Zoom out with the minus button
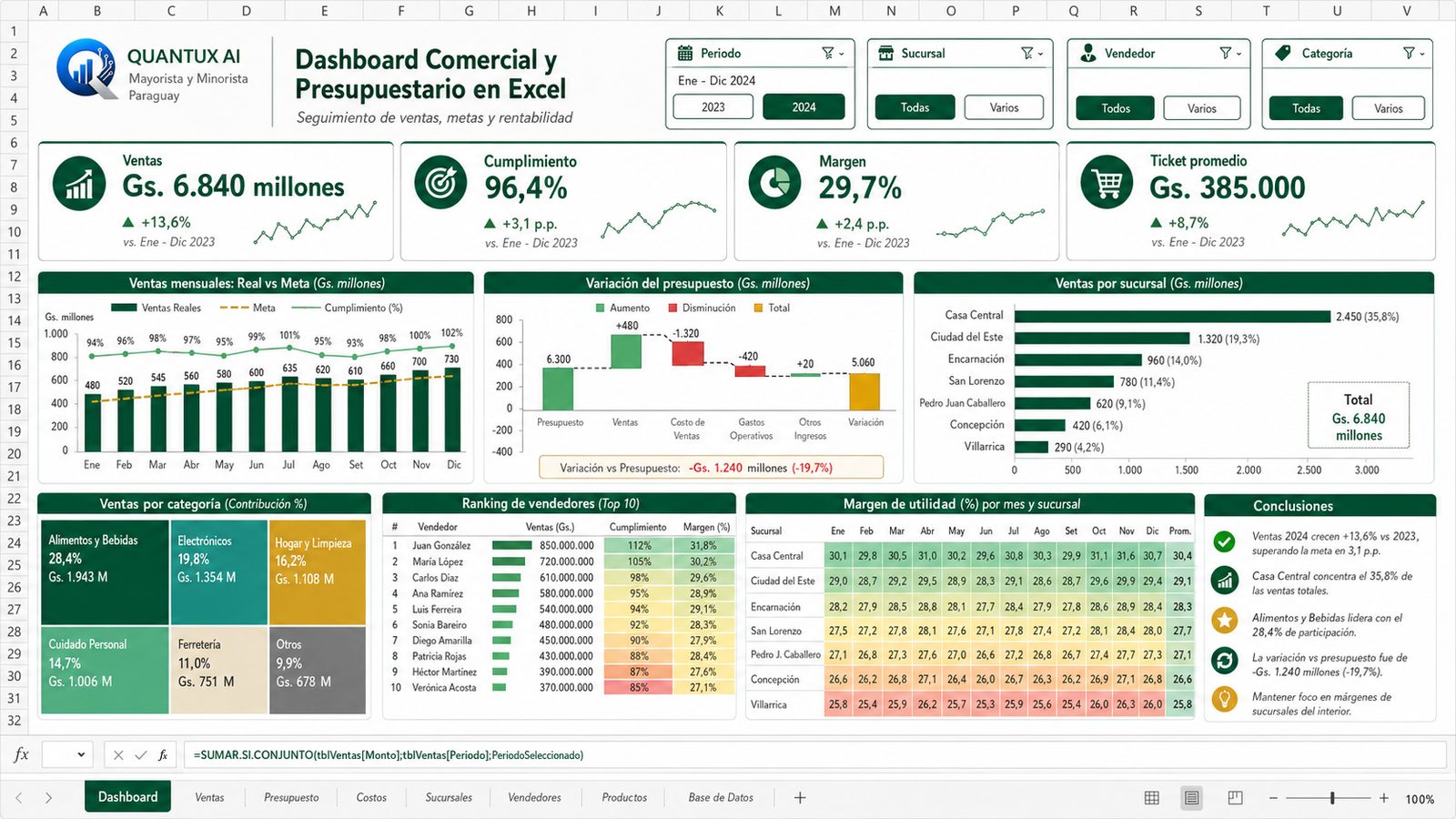Image resolution: width=1456 pixels, height=819 pixels. click(1273, 798)
